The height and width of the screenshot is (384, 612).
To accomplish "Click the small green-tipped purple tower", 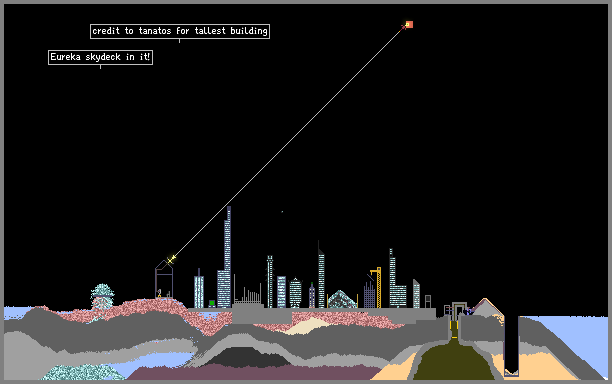I will pyautogui.click(x=312, y=296).
